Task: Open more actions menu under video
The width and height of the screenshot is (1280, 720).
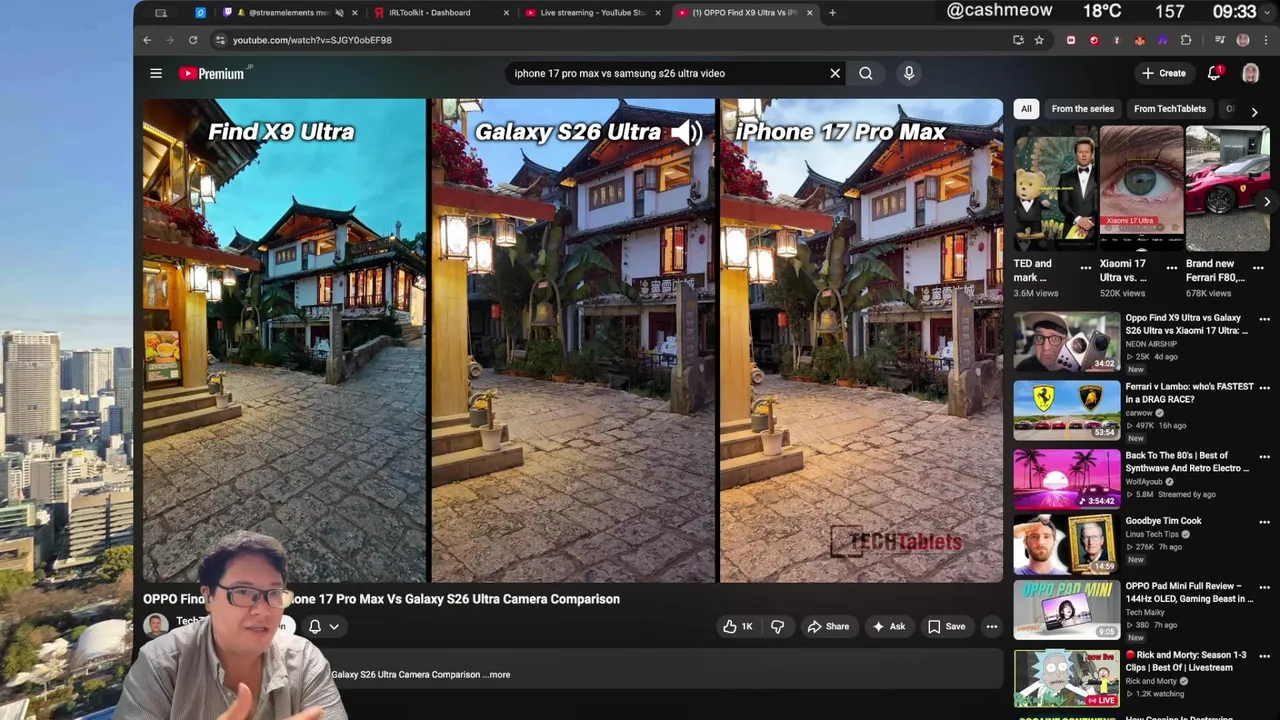Action: pyautogui.click(x=992, y=627)
